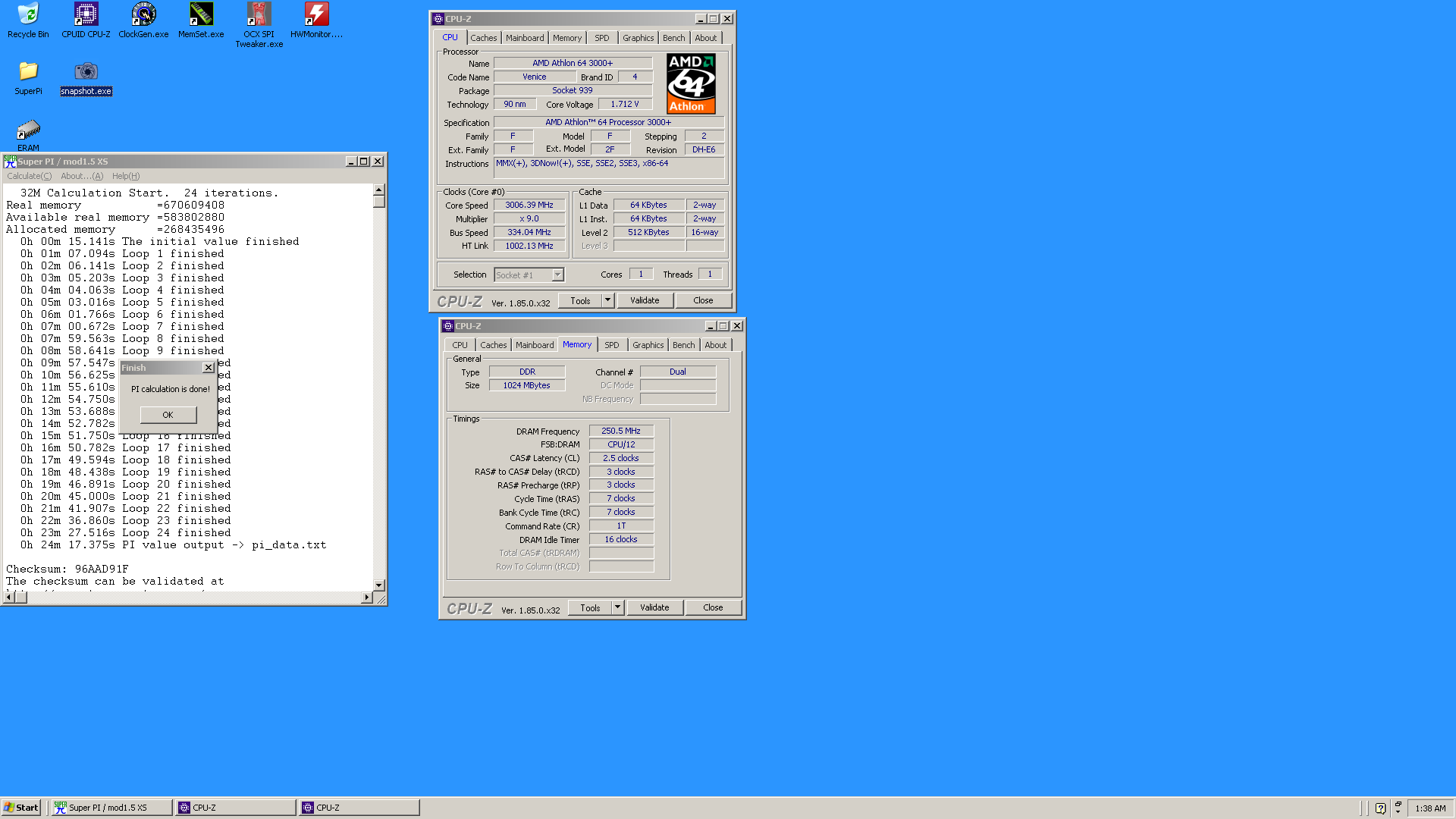The height and width of the screenshot is (819, 1456).
Task: Open the Recycle Bin desktop icon
Action: tap(28, 20)
